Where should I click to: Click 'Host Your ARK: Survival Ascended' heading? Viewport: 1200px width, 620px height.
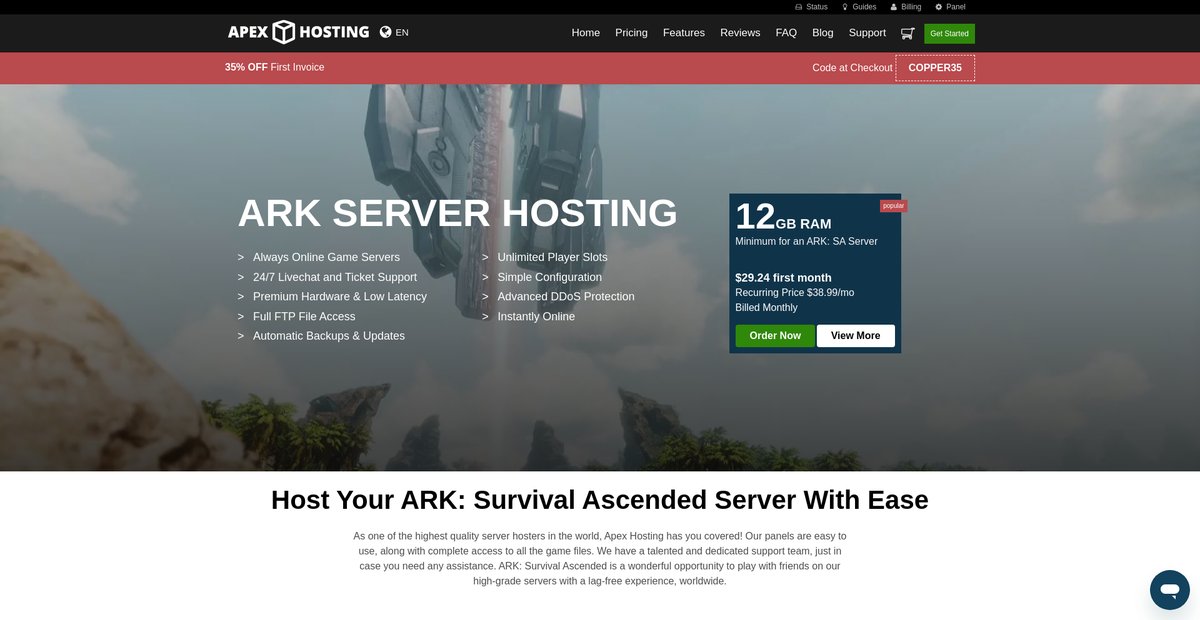[x=600, y=500]
